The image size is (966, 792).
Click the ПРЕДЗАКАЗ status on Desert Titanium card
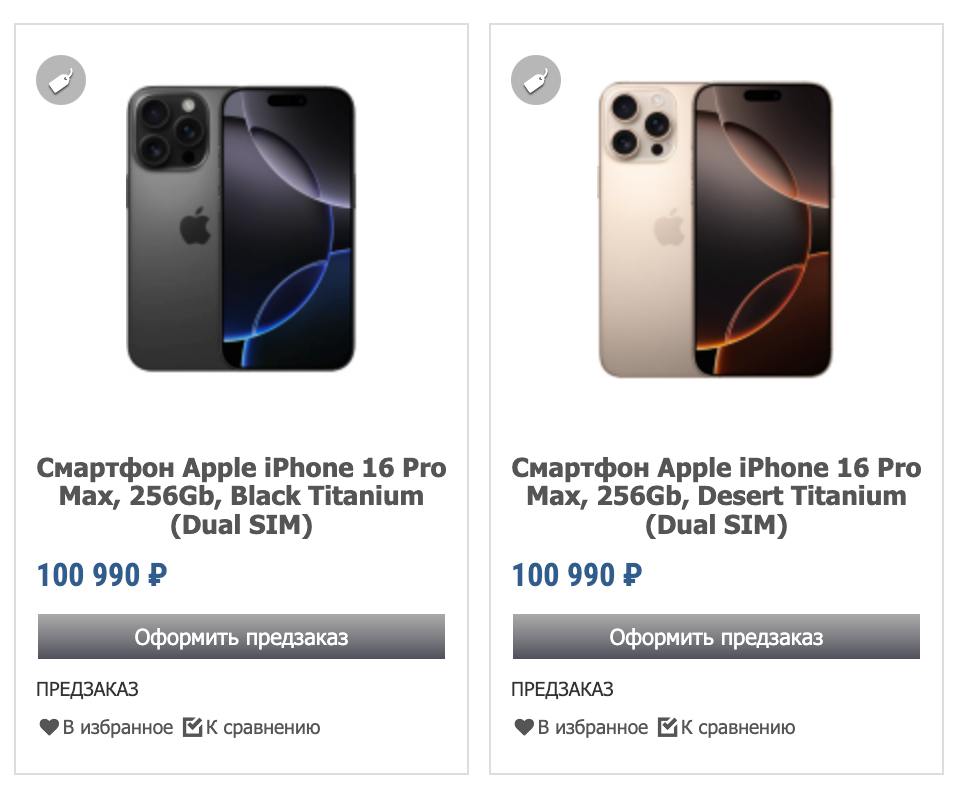(x=562, y=689)
